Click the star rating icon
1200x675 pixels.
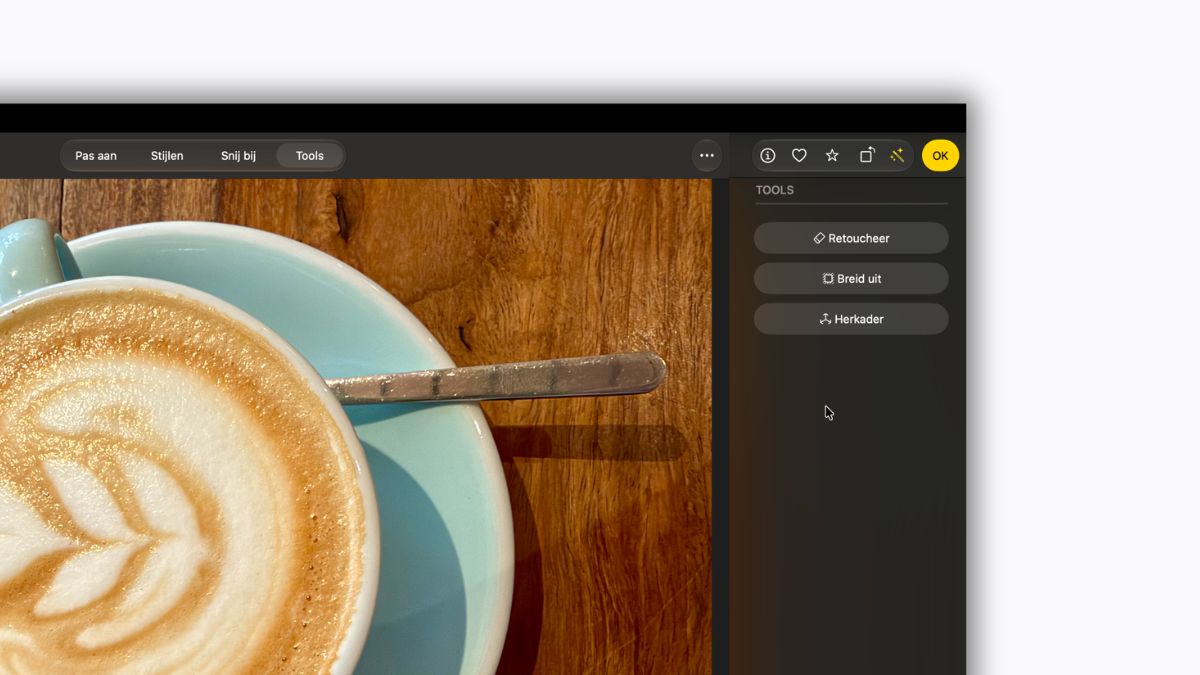tap(832, 156)
